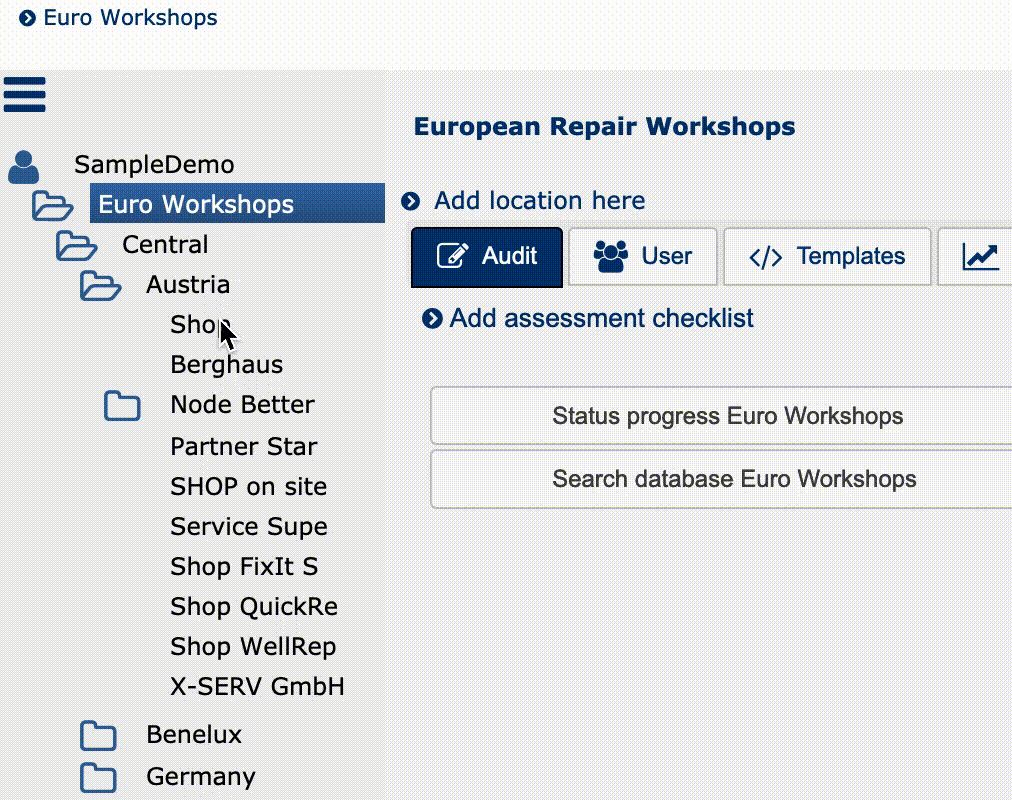Expand the Germany folder
This screenshot has width=1012, height=800.
click(98, 777)
